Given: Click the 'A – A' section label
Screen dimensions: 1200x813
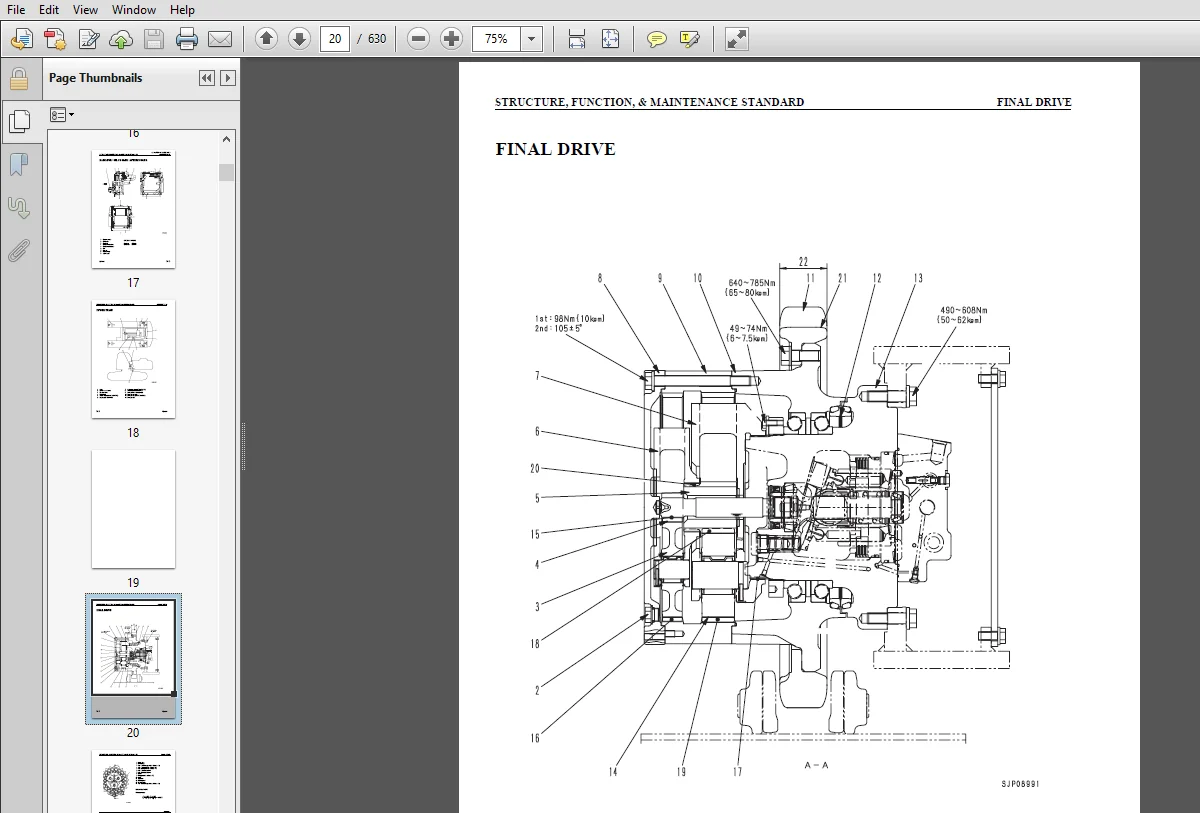Looking at the screenshot, I should tap(816, 765).
